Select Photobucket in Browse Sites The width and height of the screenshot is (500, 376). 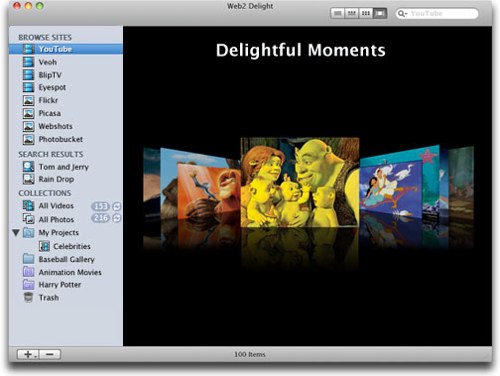(66, 139)
